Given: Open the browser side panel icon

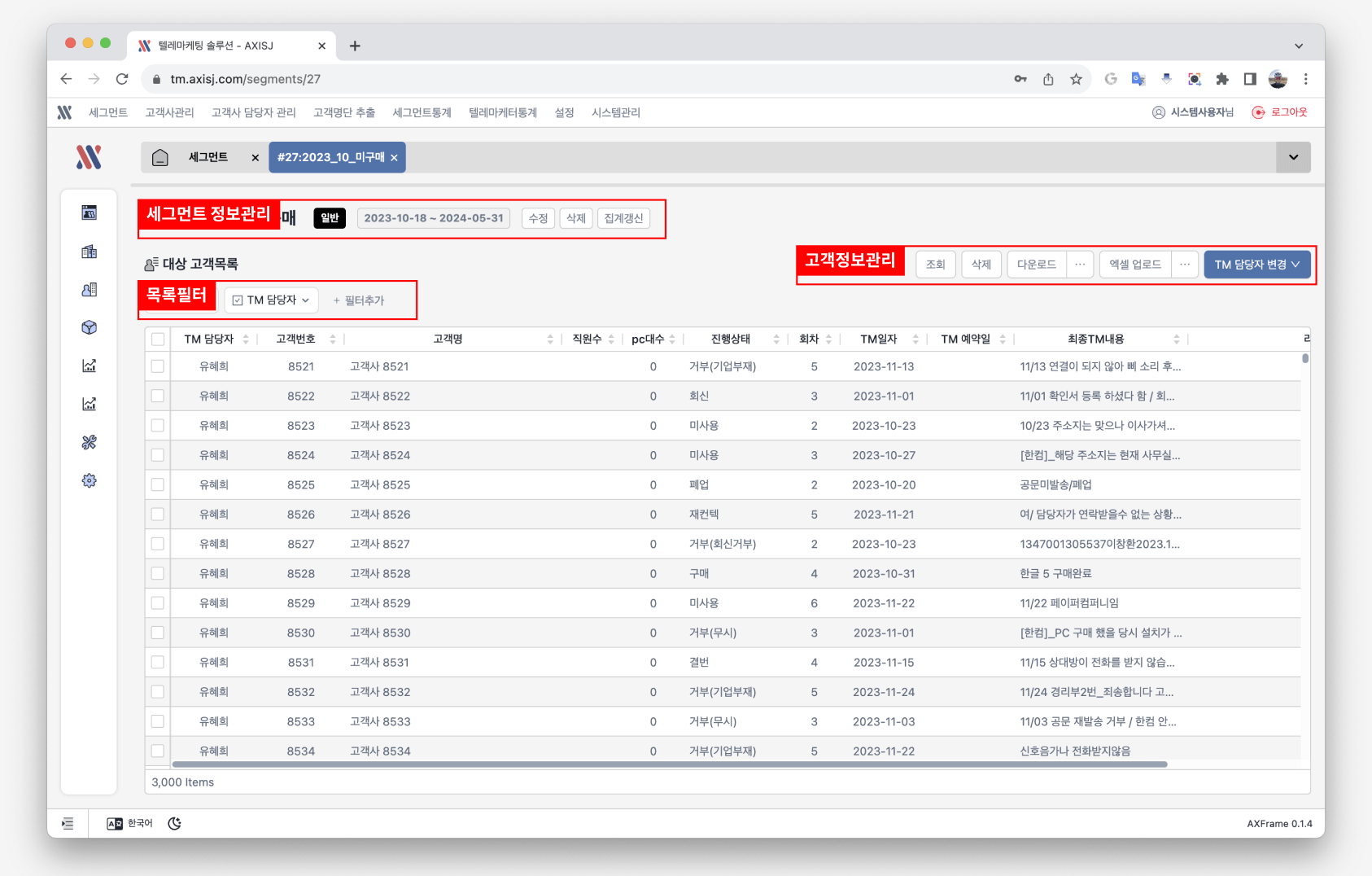Looking at the screenshot, I should (1250, 79).
